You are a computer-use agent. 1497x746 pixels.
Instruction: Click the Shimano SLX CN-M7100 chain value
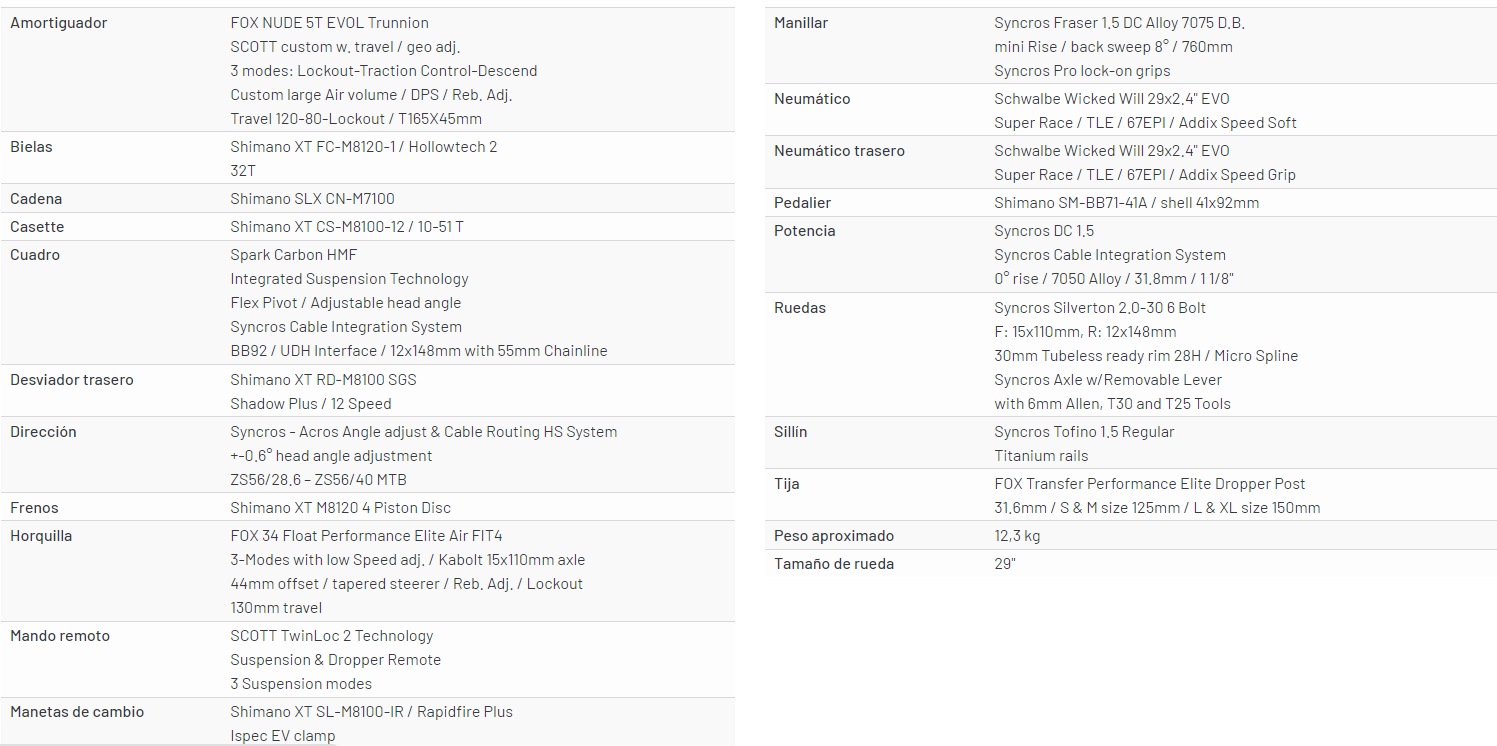(x=312, y=199)
